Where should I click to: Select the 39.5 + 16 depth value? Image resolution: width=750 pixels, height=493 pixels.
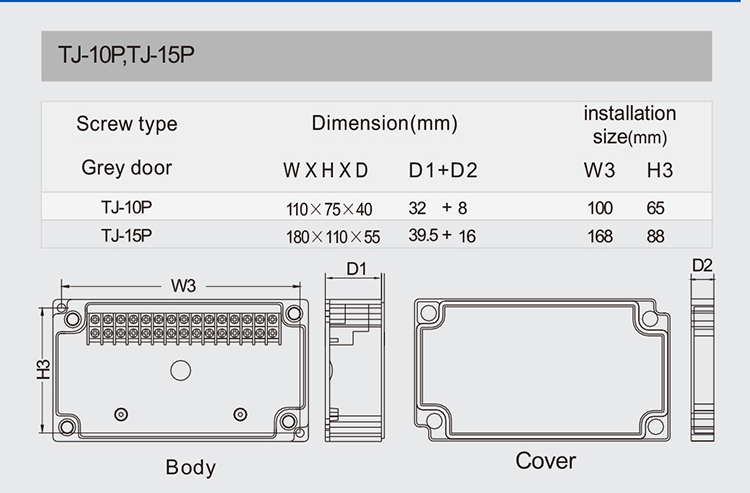[443, 236]
